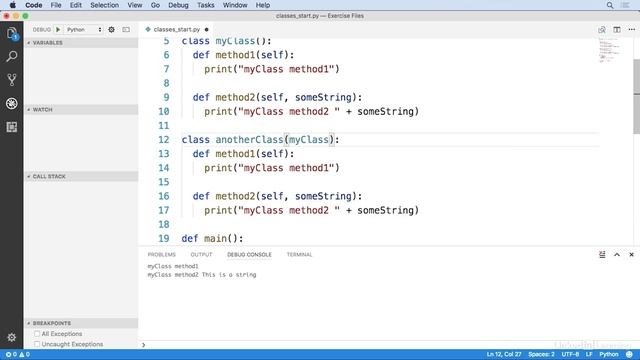Switch to the TERMINAL panel tab

(299, 254)
